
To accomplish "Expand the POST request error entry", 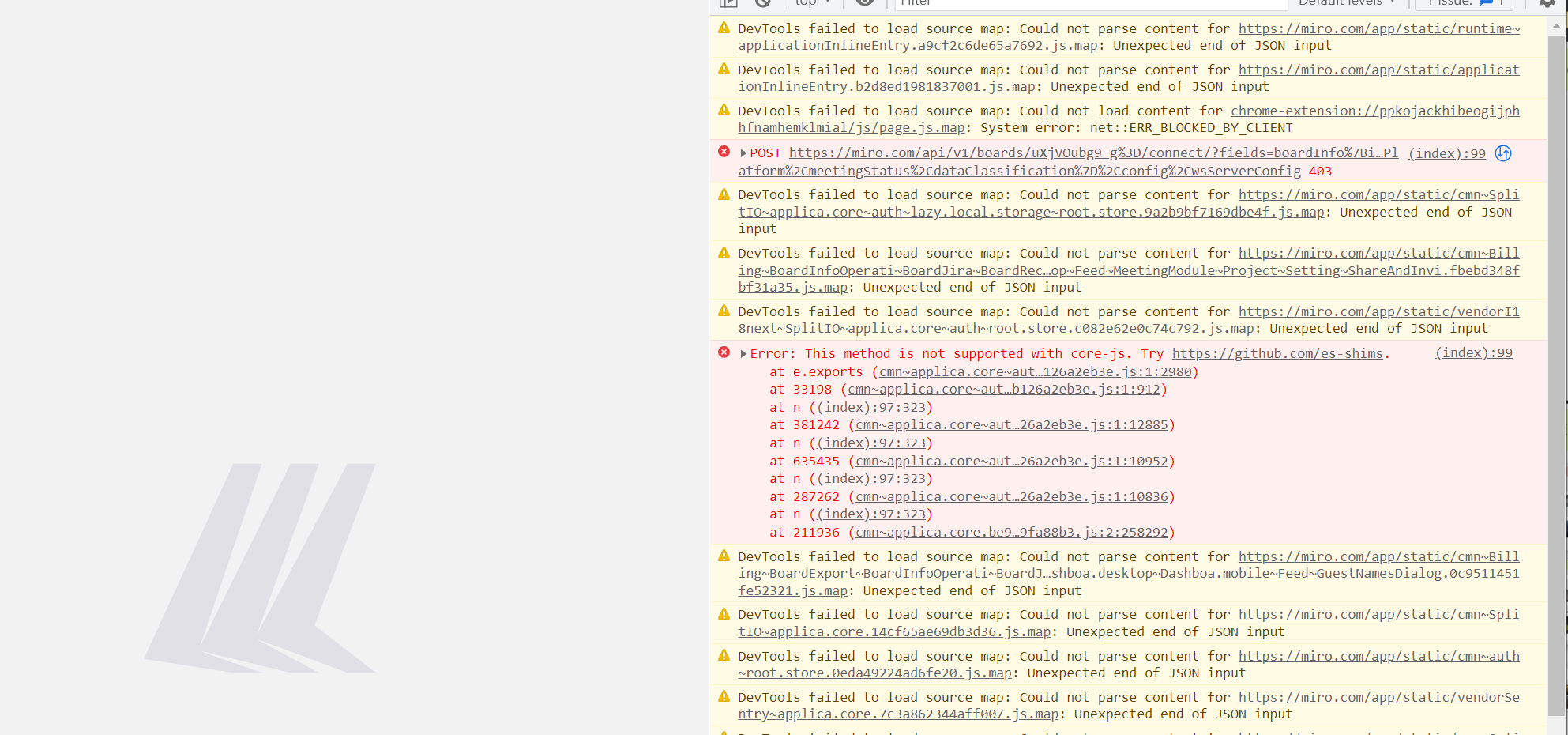I will point(743,153).
